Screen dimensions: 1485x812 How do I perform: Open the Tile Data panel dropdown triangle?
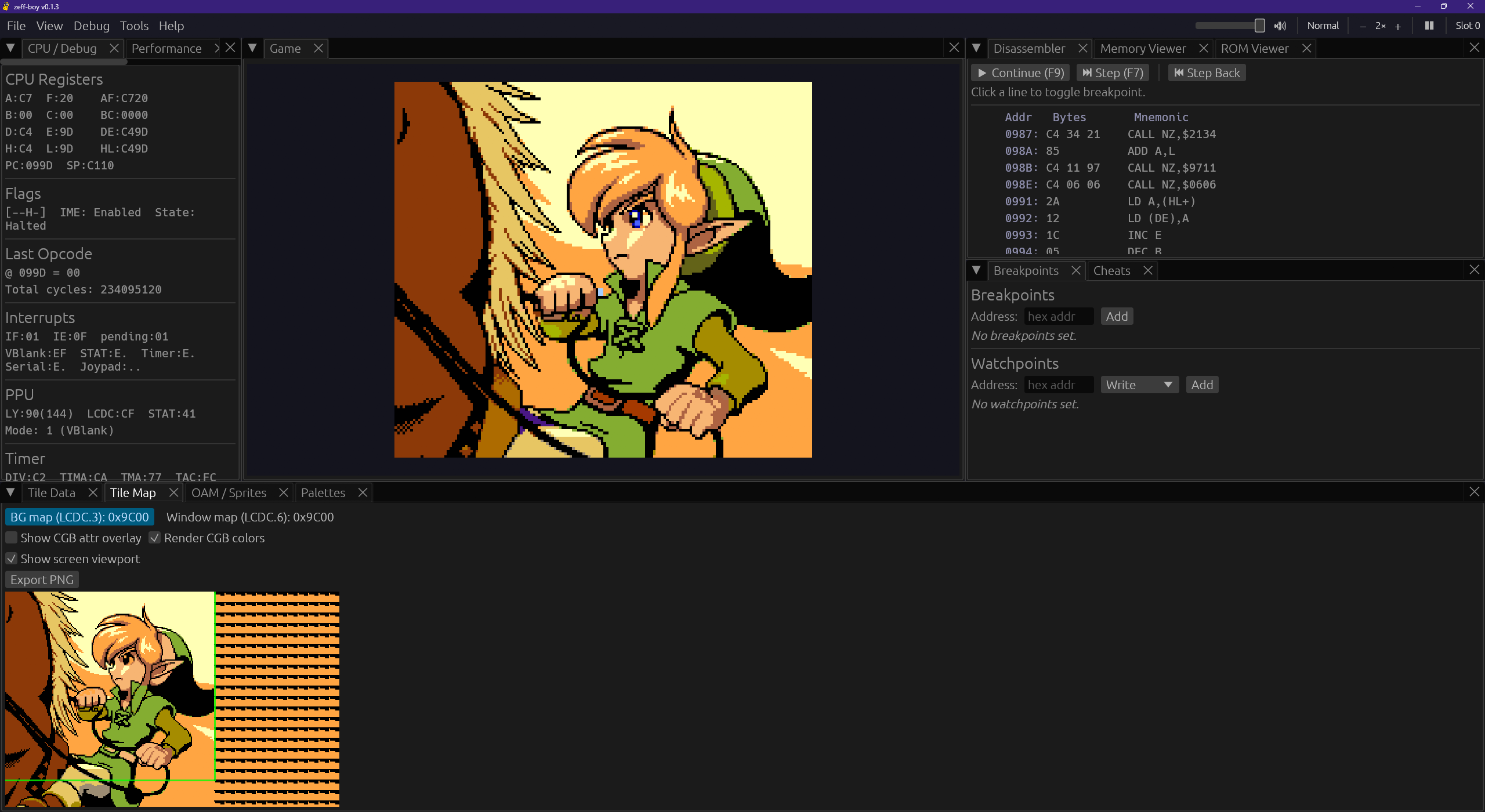(10, 492)
